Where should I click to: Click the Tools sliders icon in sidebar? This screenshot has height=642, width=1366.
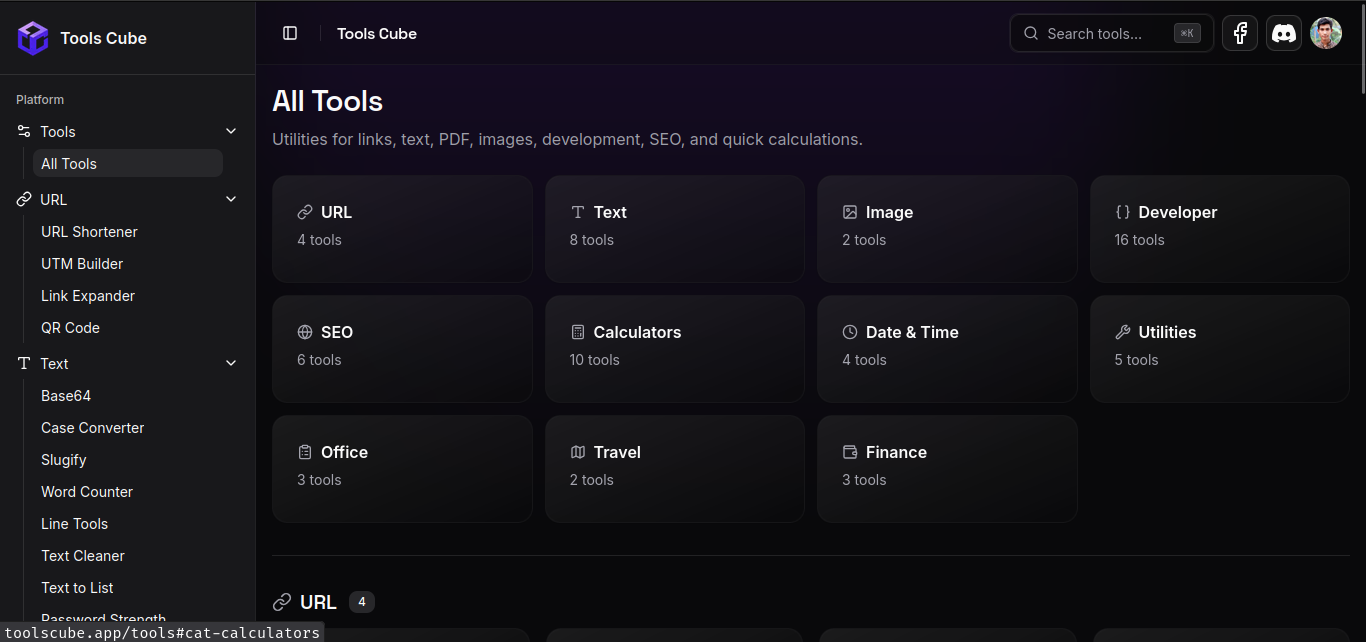(24, 131)
